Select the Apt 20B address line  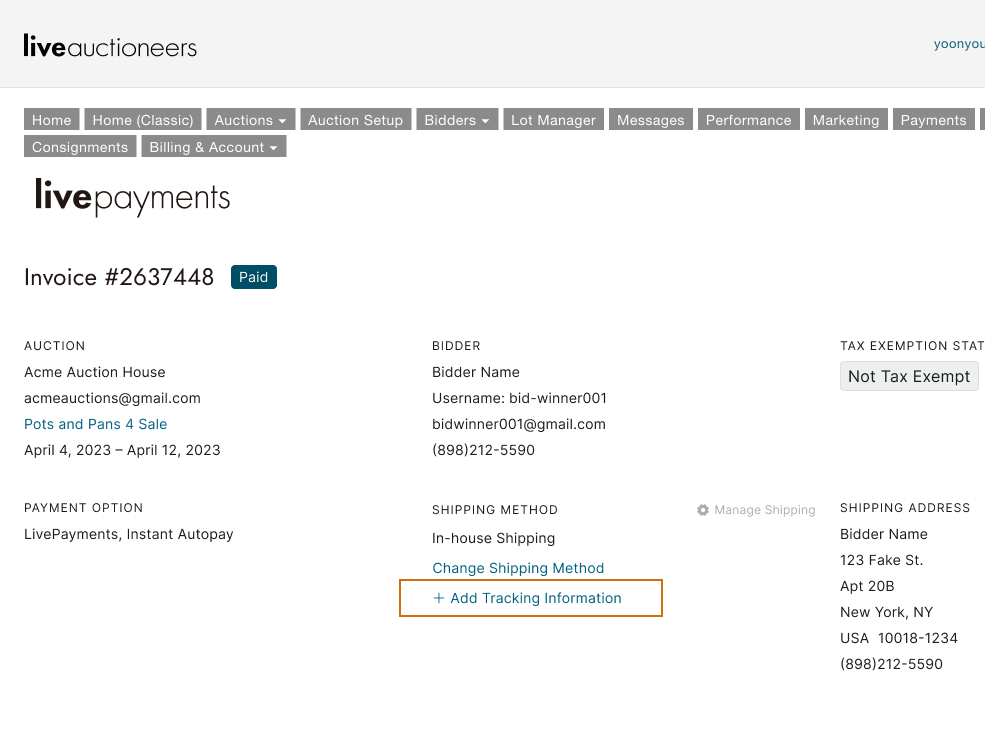pos(867,586)
